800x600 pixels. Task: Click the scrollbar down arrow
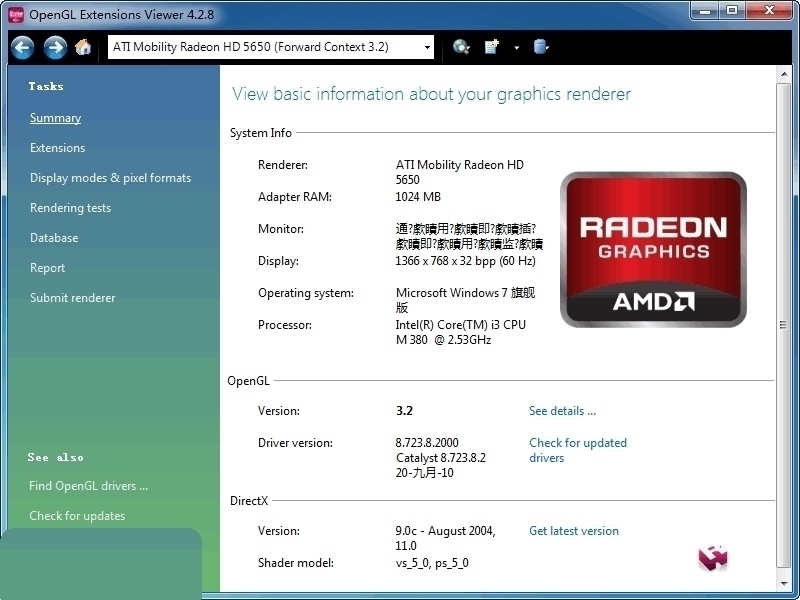(784, 584)
